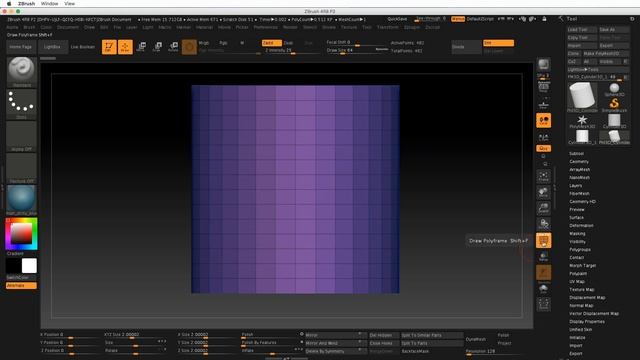This screenshot has width=640, height=360.
Task: Toggle the Rgb mode
Action: 223,43
